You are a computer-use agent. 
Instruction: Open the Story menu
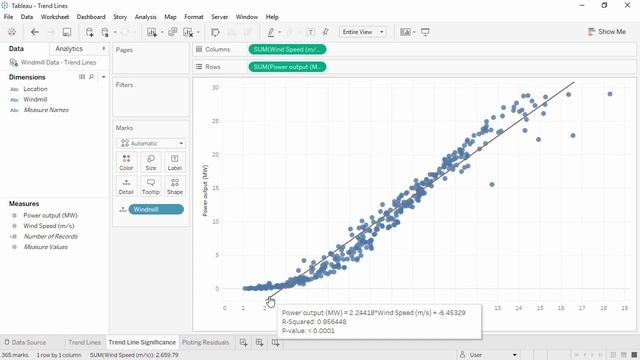(120, 17)
